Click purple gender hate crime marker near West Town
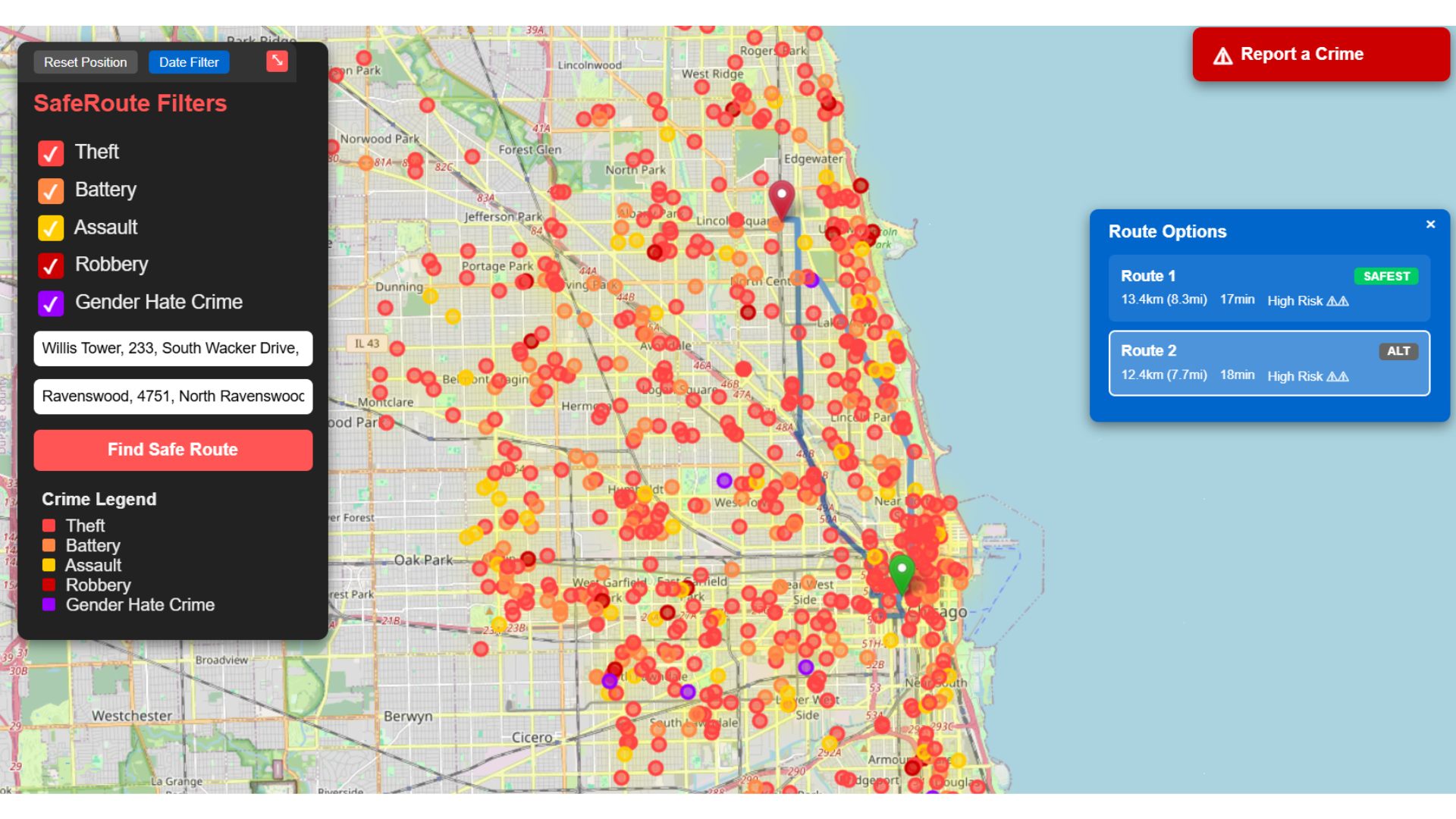The width and height of the screenshot is (1456, 819). point(724,480)
